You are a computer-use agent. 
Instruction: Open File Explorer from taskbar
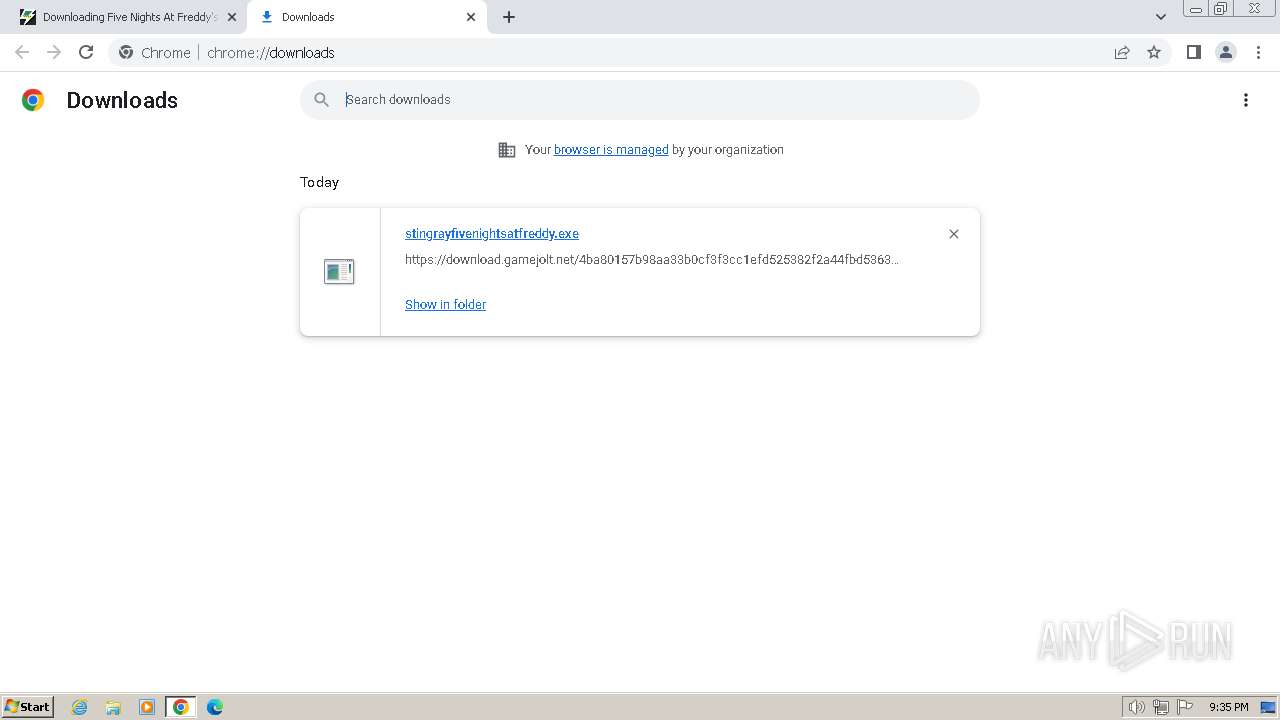[113, 707]
